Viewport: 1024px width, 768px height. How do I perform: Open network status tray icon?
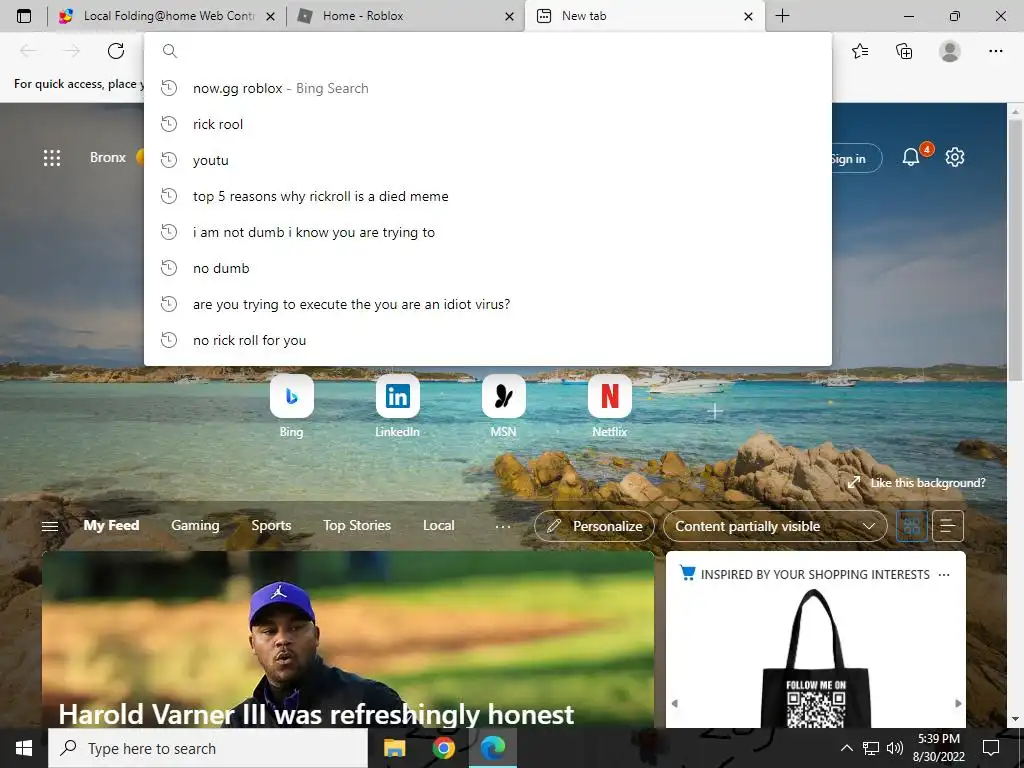pyautogui.click(x=871, y=748)
